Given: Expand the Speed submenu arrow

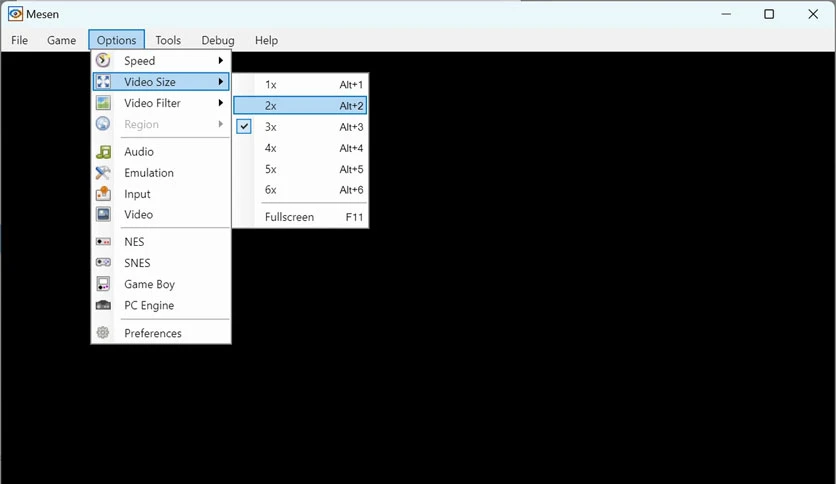Looking at the screenshot, I should click(220, 61).
